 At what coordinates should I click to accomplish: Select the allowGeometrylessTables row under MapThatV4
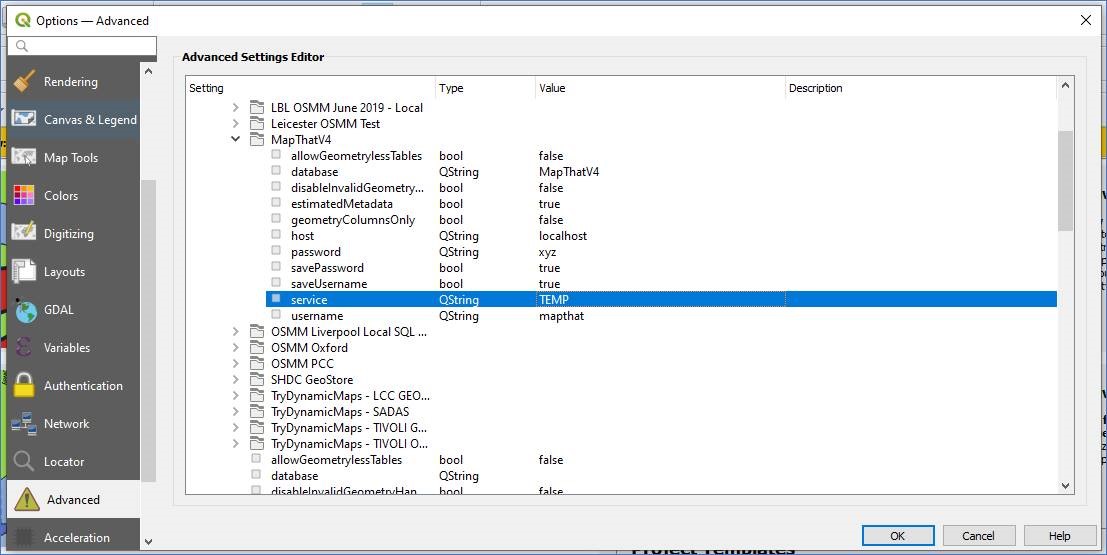point(662,156)
